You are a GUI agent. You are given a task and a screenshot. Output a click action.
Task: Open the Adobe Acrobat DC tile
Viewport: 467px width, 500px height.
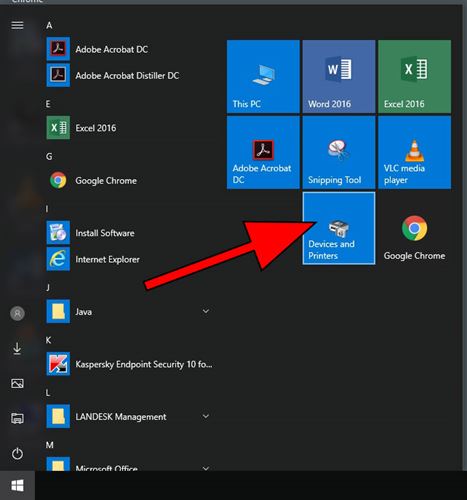[x=263, y=152]
